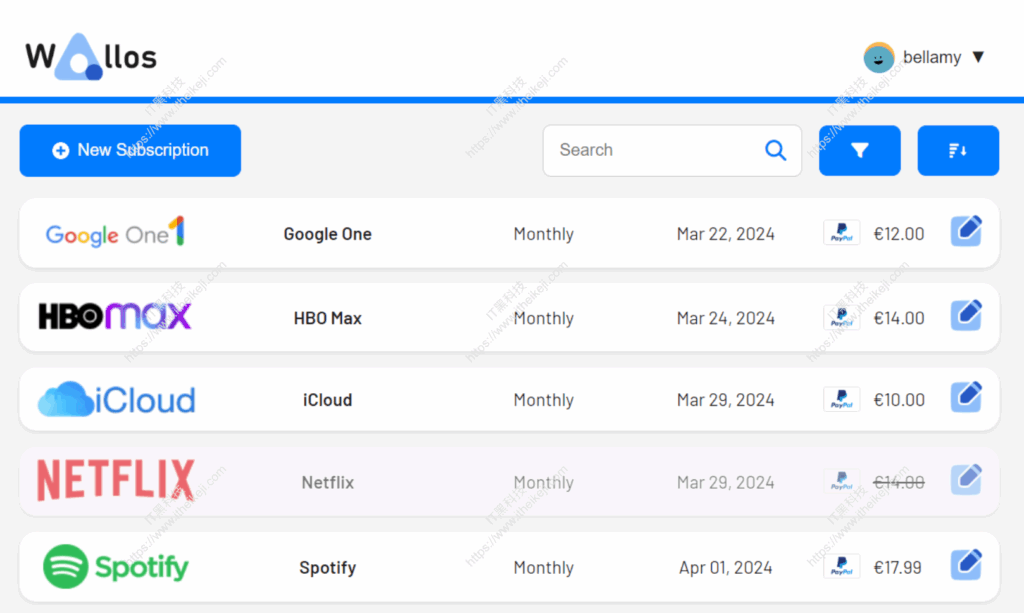
Task: Edit the HBO Max subscription
Action: coord(965,316)
